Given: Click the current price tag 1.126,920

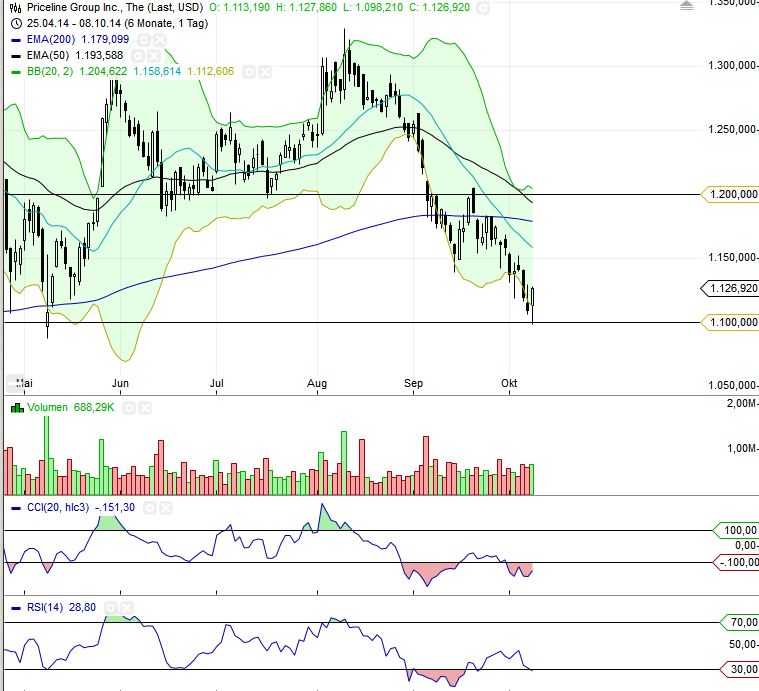Looking at the screenshot, I should point(730,288).
